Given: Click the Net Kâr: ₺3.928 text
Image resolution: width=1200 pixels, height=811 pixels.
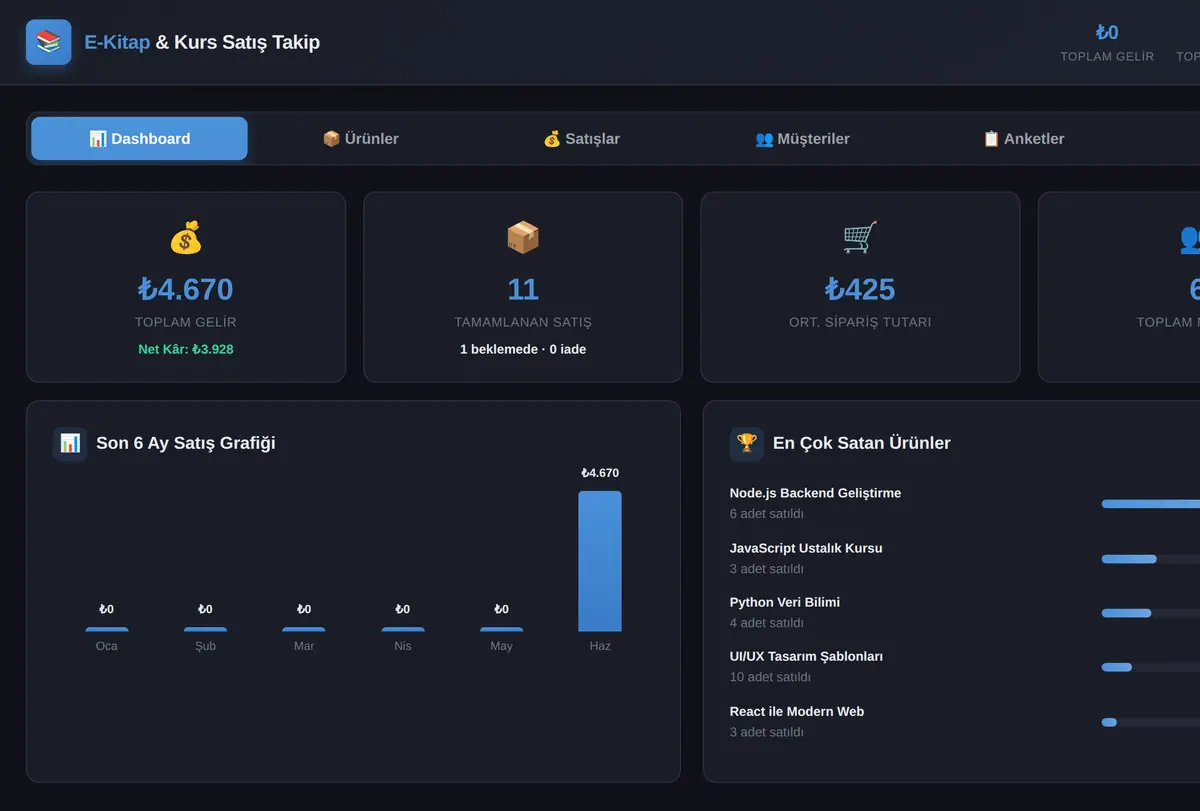Looking at the screenshot, I should (186, 349).
